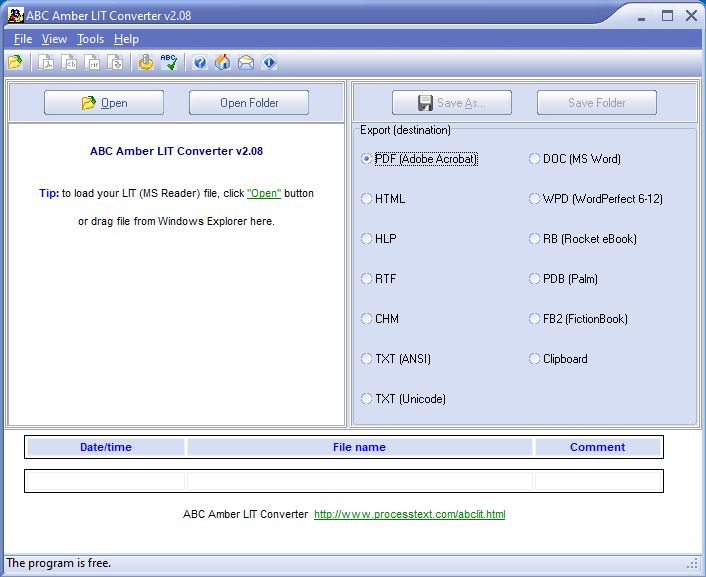Click the save as PDF toolbar icon

click(x=45, y=62)
